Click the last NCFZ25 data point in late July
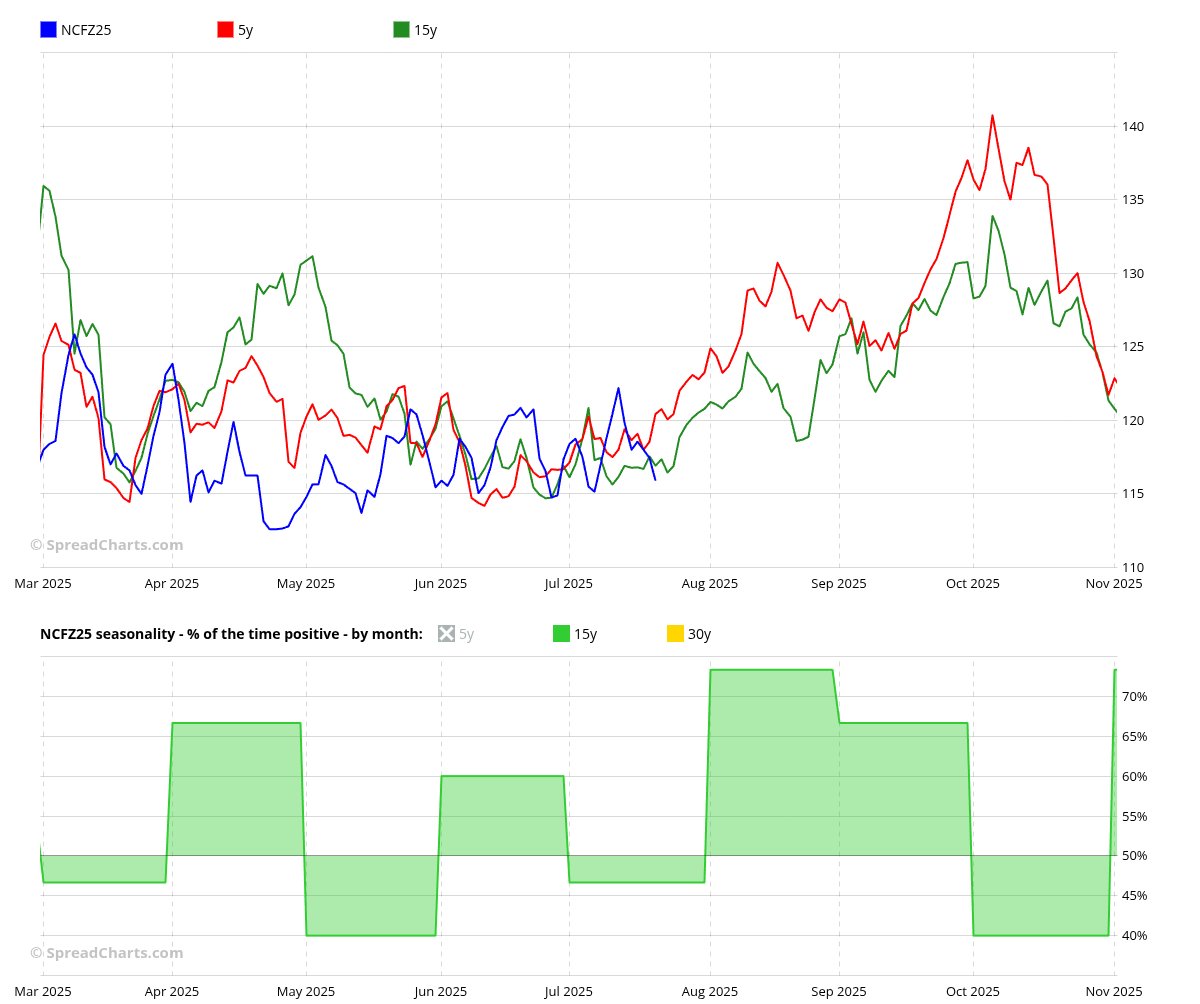 click(x=655, y=480)
